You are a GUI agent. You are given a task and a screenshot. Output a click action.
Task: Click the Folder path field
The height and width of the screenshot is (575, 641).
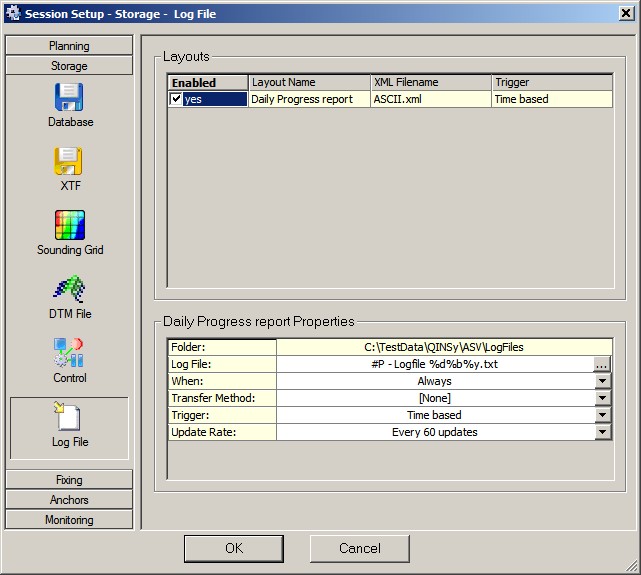click(443, 347)
